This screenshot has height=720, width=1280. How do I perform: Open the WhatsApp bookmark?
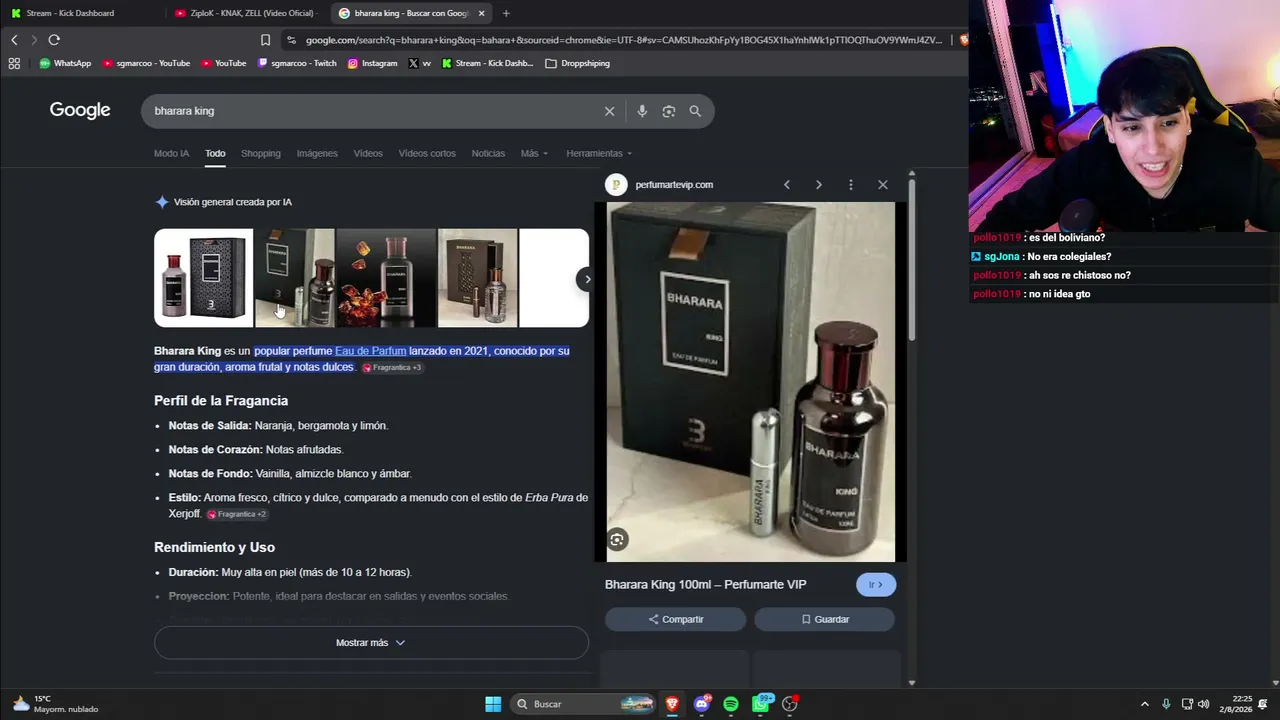(x=65, y=63)
